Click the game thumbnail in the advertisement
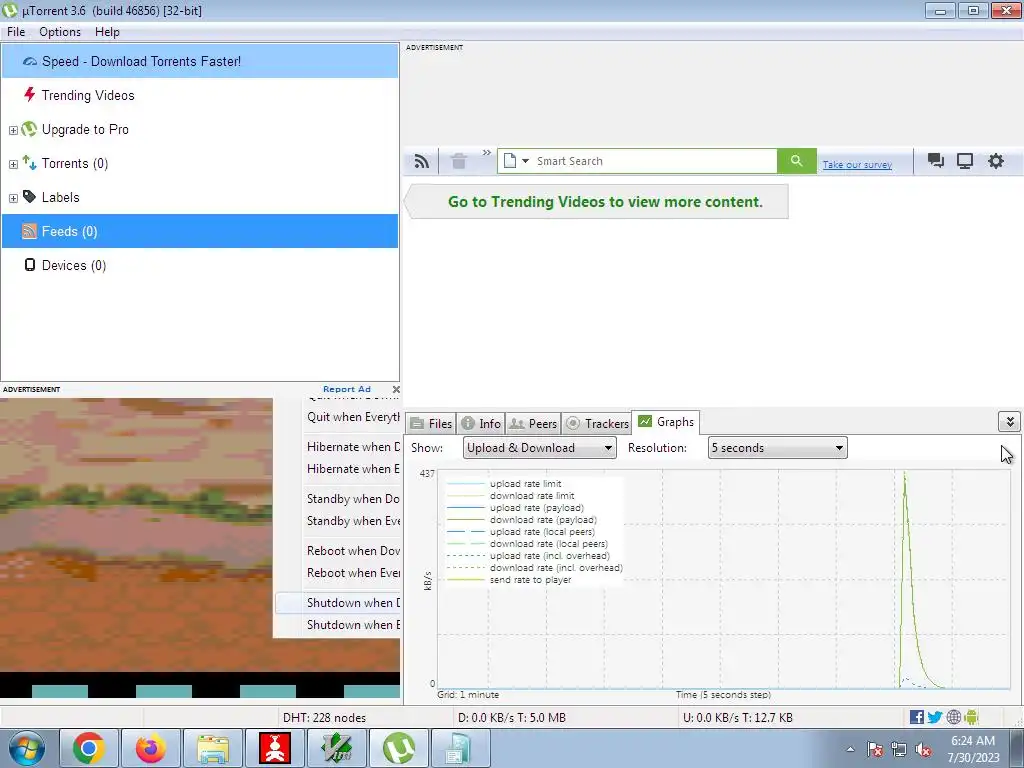 [136, 536]
